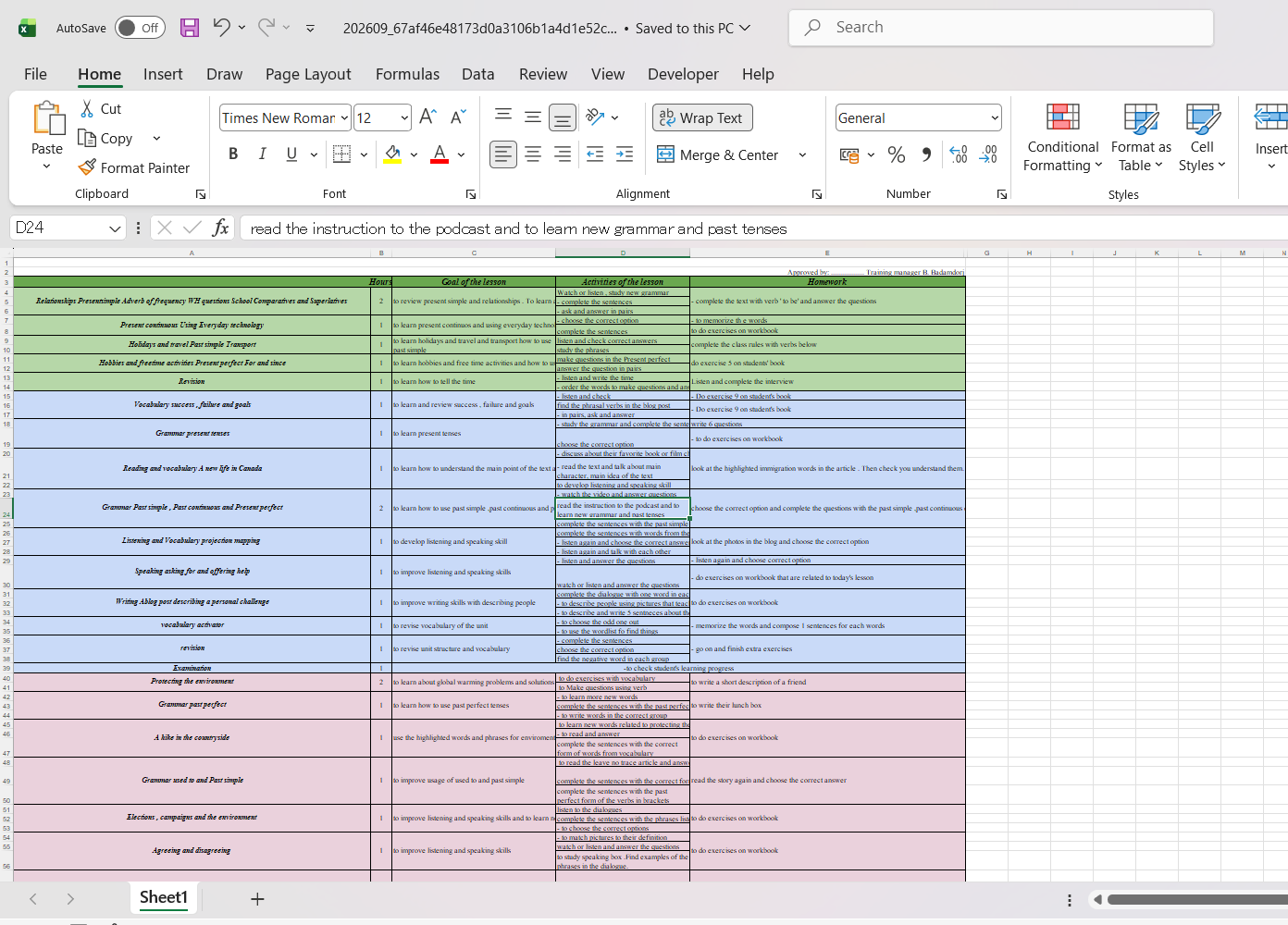Viewport: 1288px width, 925px height.
Task: Click the Insert Function fx icon
Action: [x=220, y=228]
